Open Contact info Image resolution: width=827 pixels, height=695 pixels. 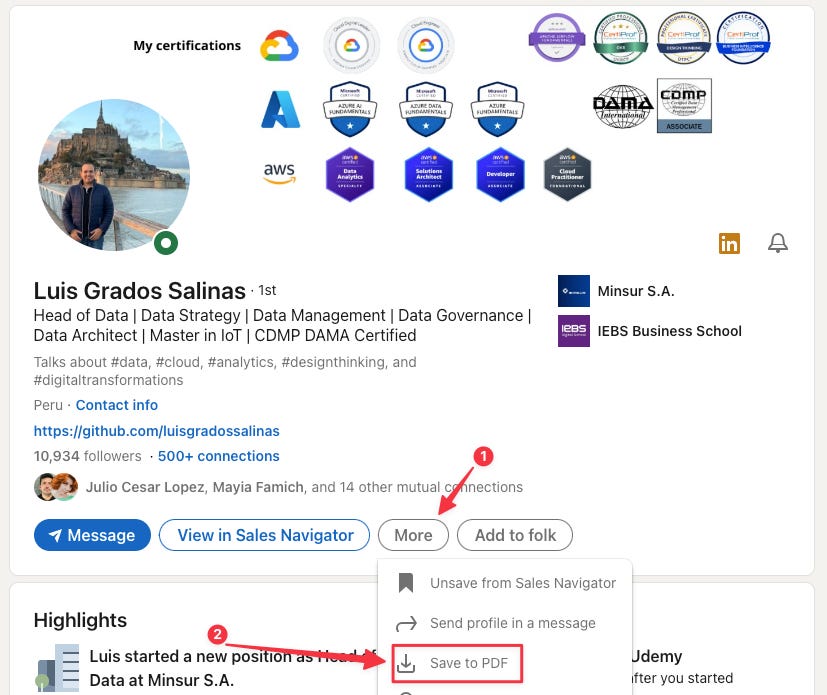(x=117, y=405)
